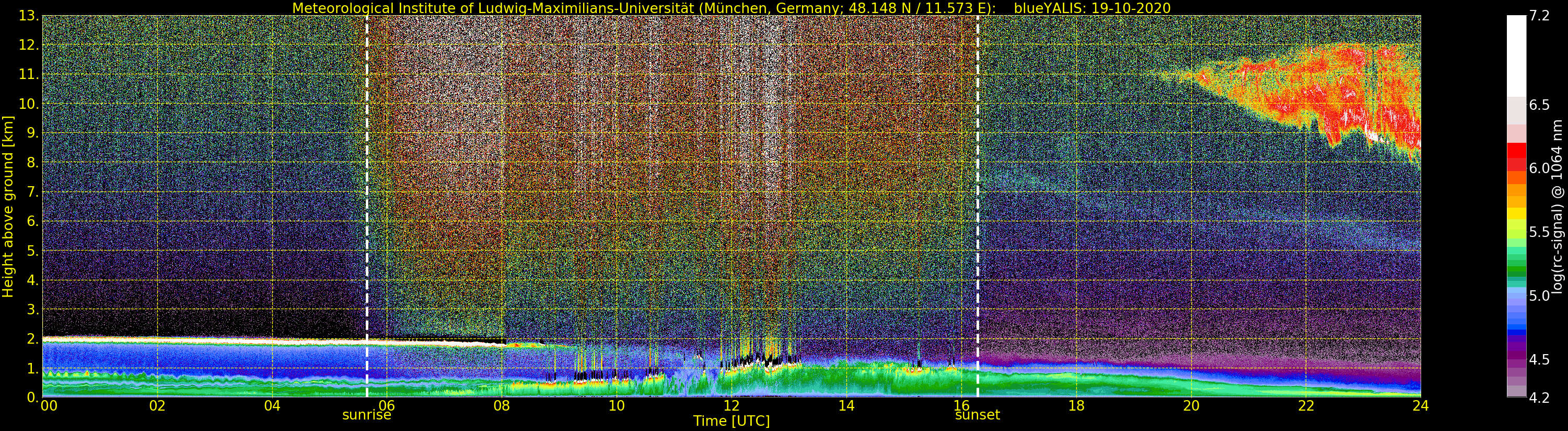The width and height of the screenshot is (1568, 431).
Task: Click the time tick label '20'
Action: [1191, 405]
